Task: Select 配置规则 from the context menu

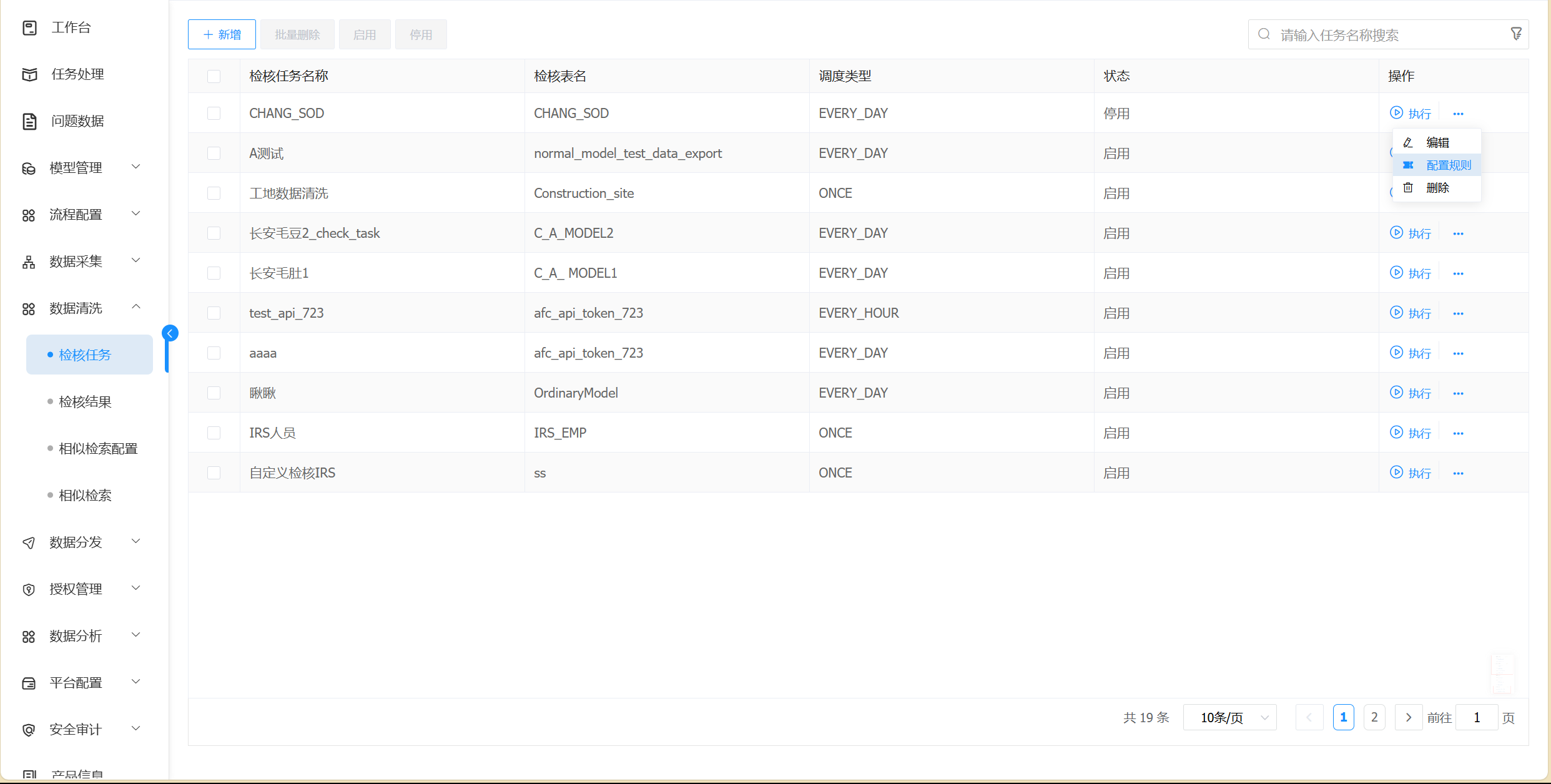Action: pos(1448,165)
